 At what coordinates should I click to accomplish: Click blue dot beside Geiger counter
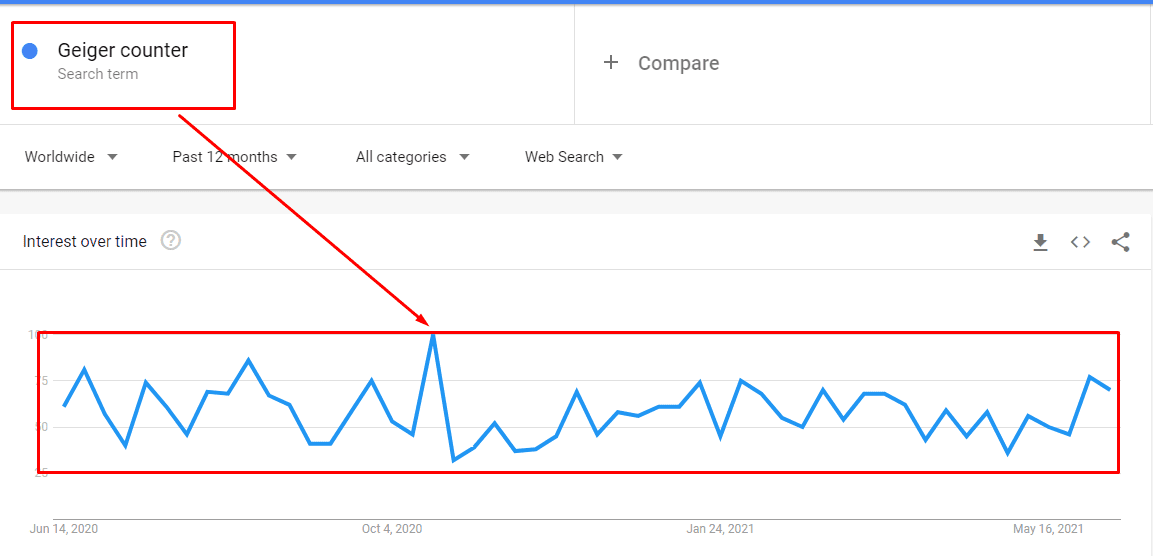30,51
